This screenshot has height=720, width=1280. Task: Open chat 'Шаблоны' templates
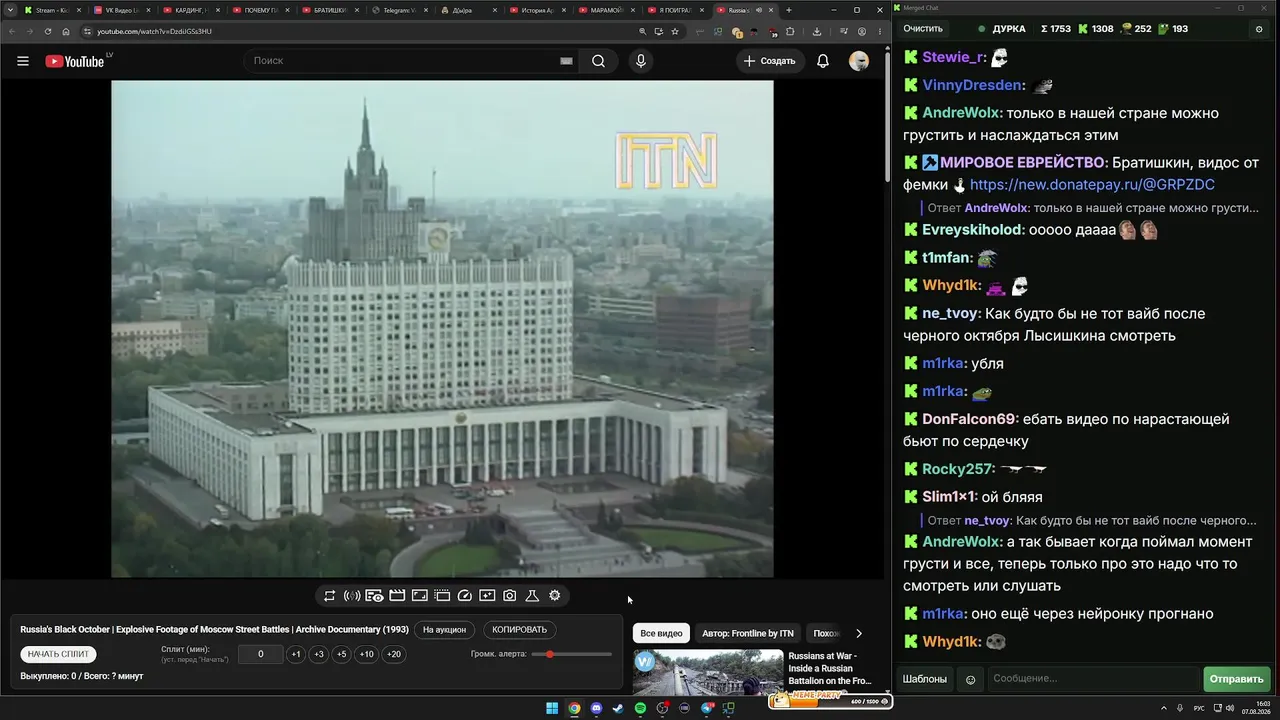[925, 679]
